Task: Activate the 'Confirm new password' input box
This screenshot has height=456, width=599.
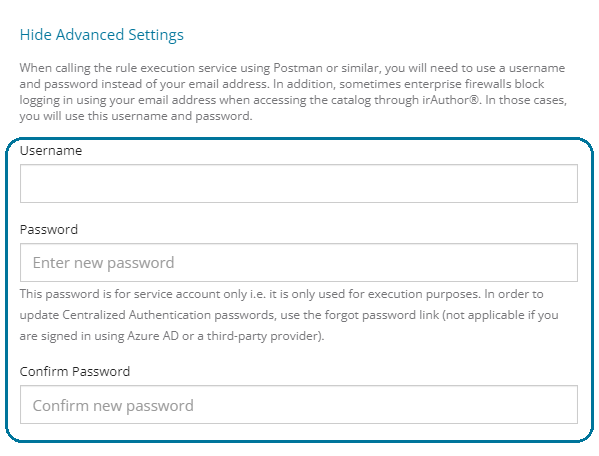Action: pos(299,404)
